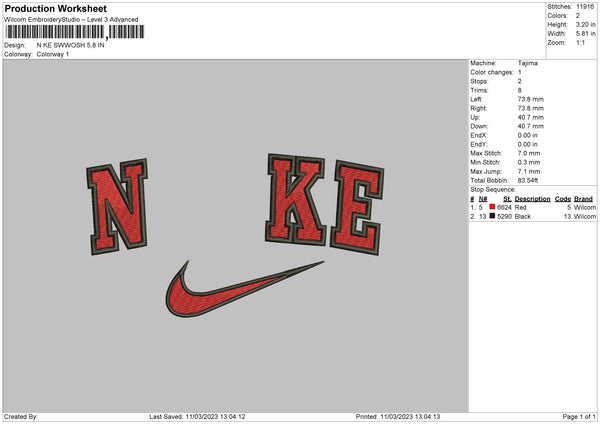Screen dimensions: 600x424
Task: Click thread code 6624
Action: (x=504, y=207)
